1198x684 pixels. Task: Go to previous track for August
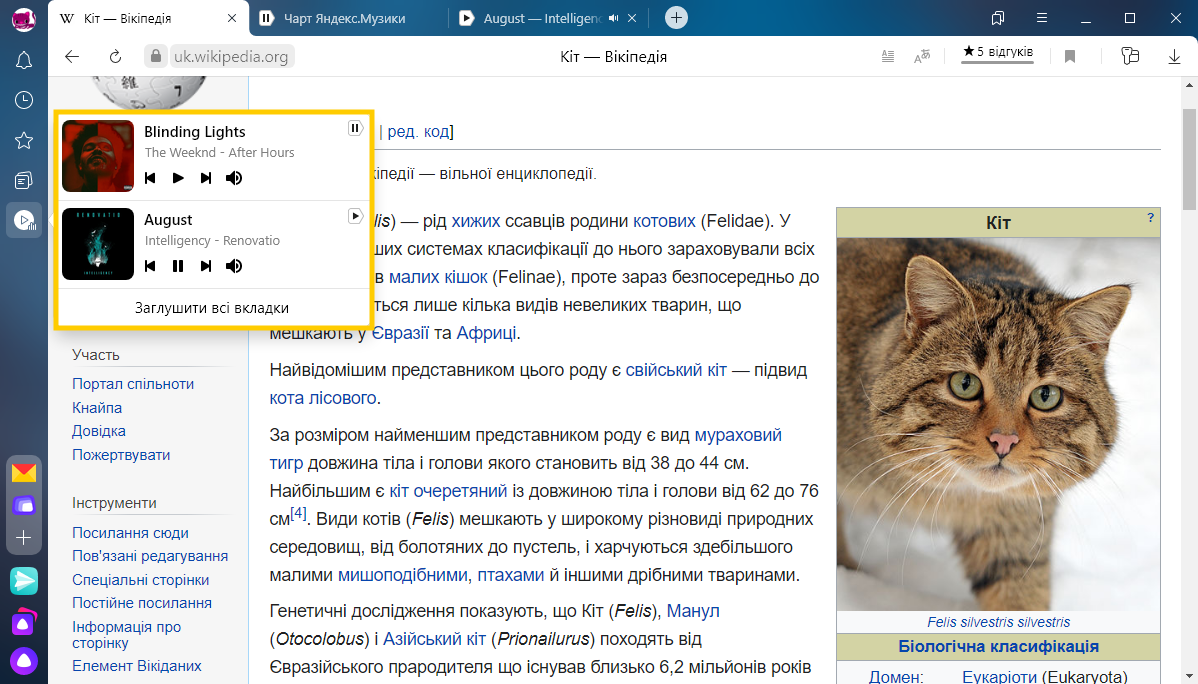tap(151, 266)
